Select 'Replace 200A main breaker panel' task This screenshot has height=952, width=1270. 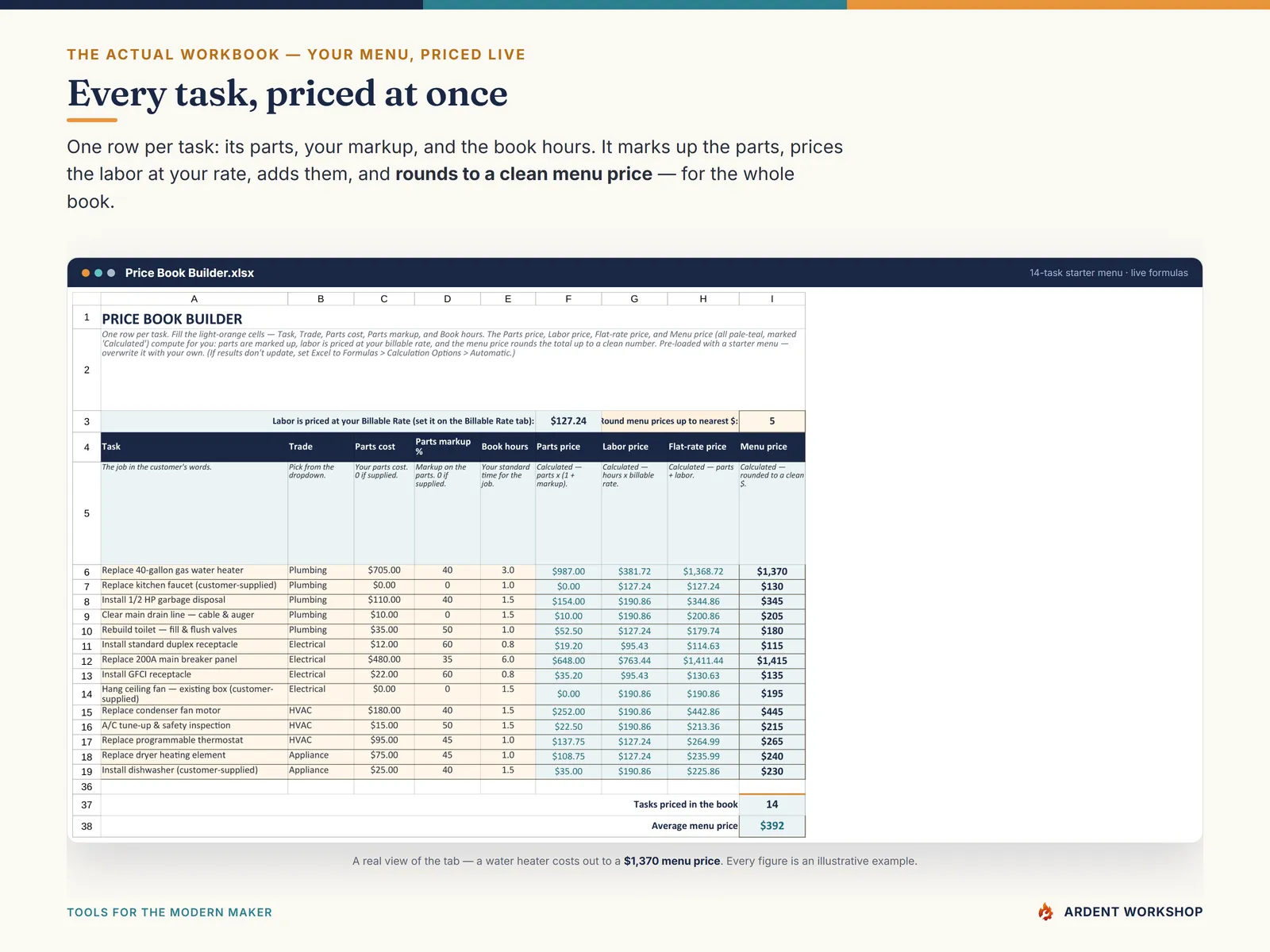tap(194, 660)
